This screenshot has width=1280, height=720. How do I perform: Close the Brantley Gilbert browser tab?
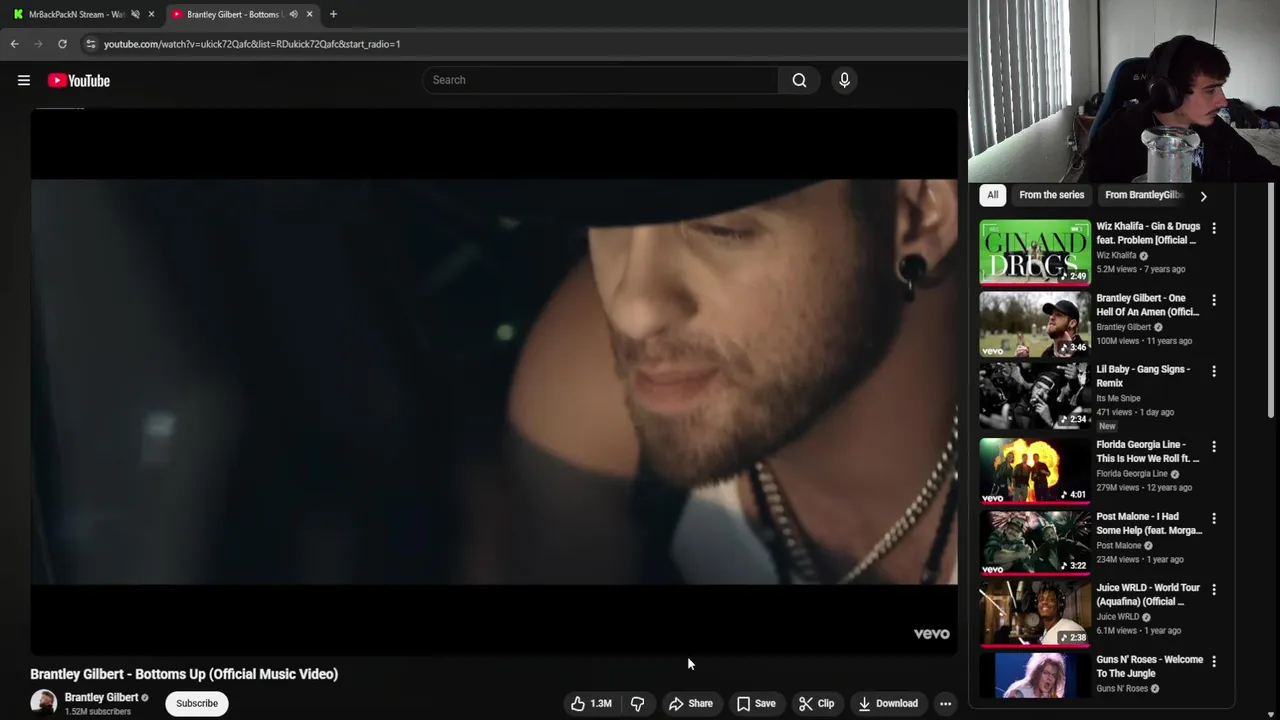point(309,14)
